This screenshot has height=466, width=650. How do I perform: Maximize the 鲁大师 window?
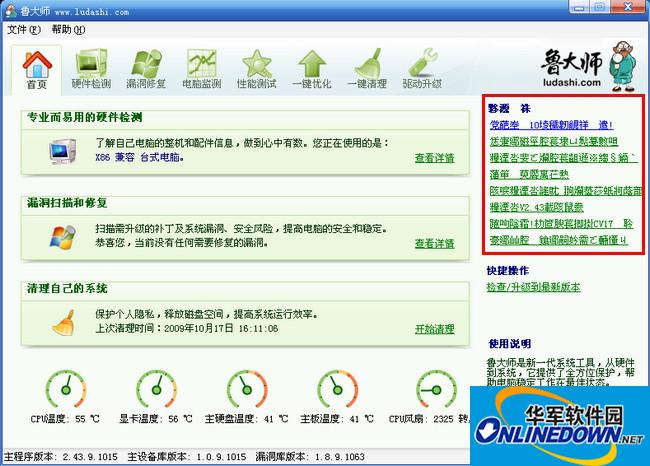[599, 7]
